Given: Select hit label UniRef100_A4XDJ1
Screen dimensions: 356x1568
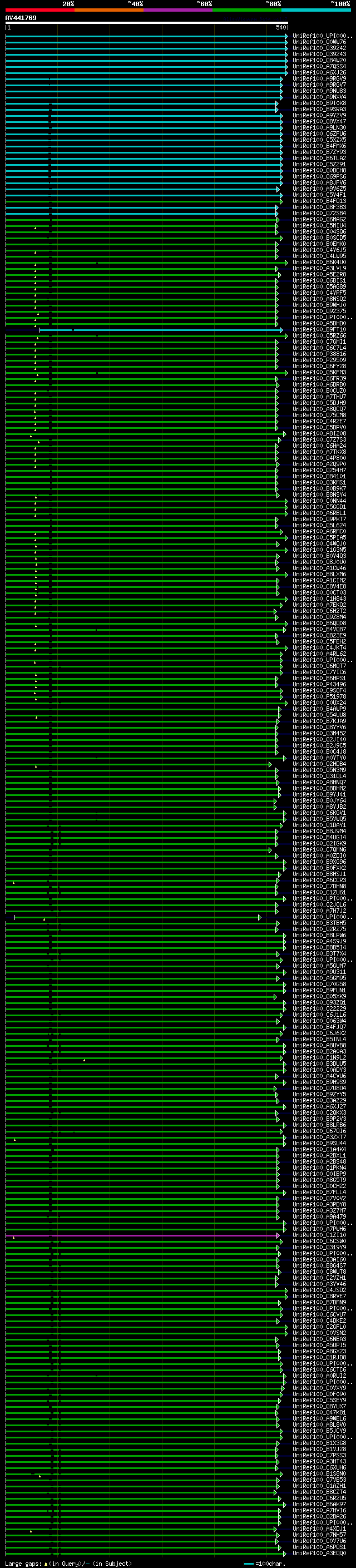Looking at the screenshot, I should coord(319,1529).
